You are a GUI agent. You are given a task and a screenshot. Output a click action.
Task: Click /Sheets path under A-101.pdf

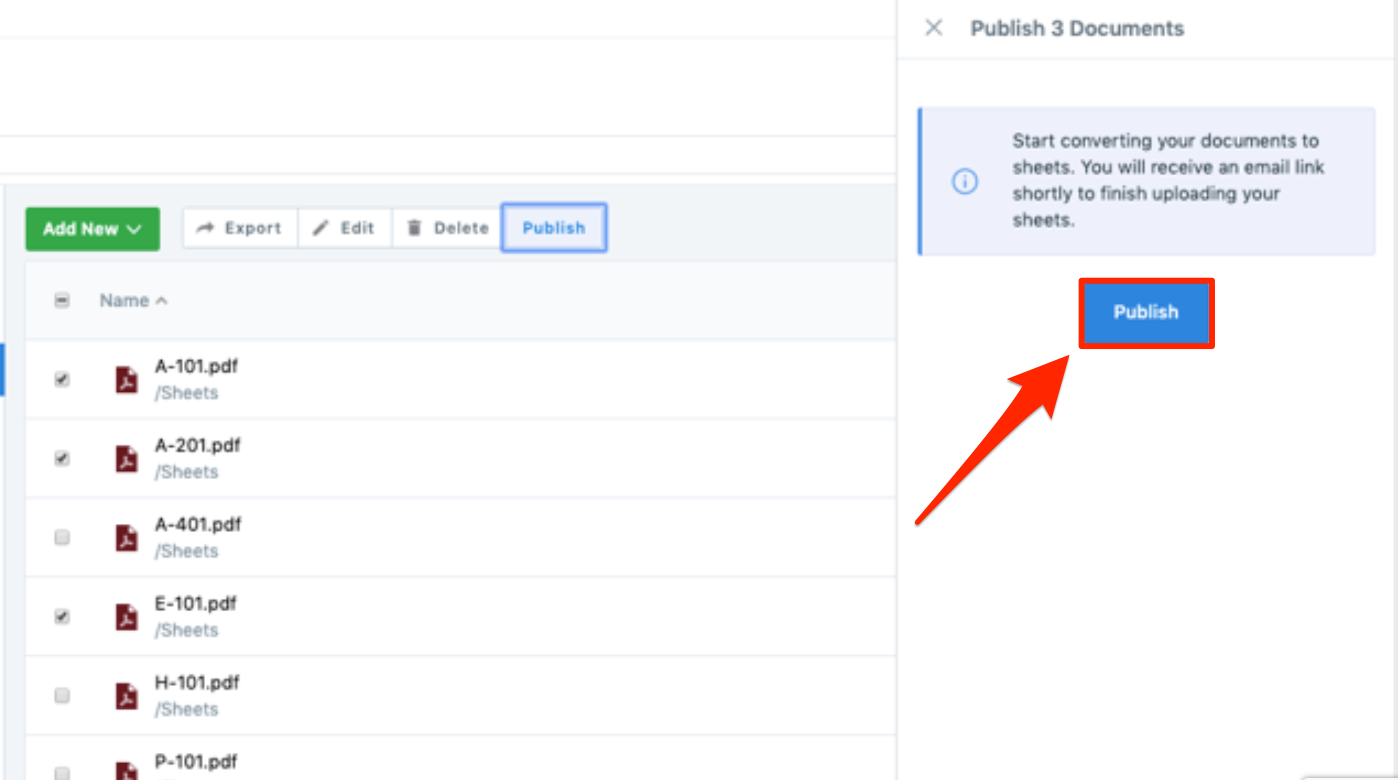pyautogui.click(x=186, y=393)
